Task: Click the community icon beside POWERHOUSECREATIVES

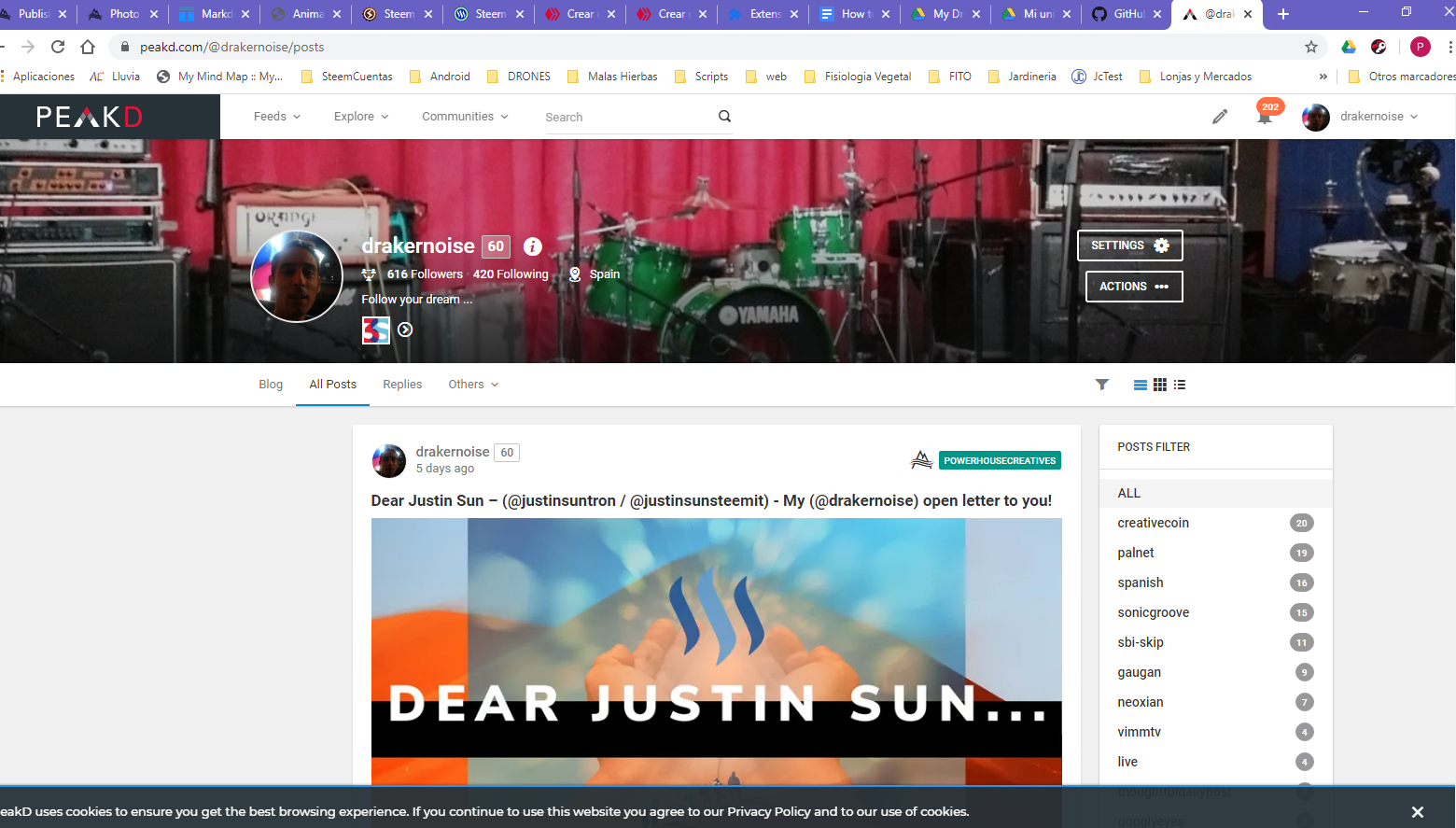Action: [921, 460]
